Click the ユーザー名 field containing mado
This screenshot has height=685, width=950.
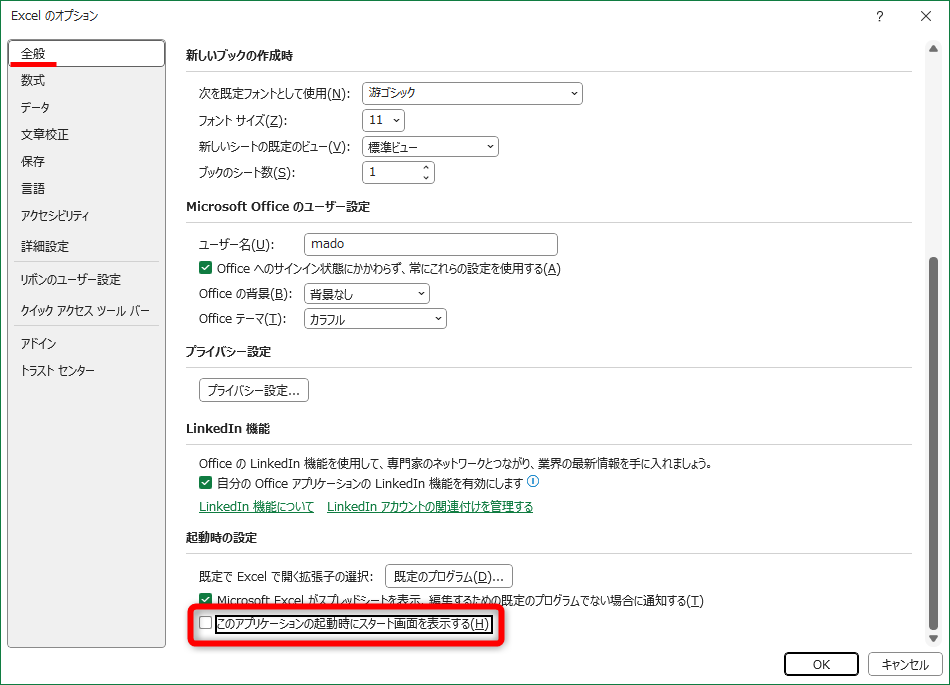[430, 244]
